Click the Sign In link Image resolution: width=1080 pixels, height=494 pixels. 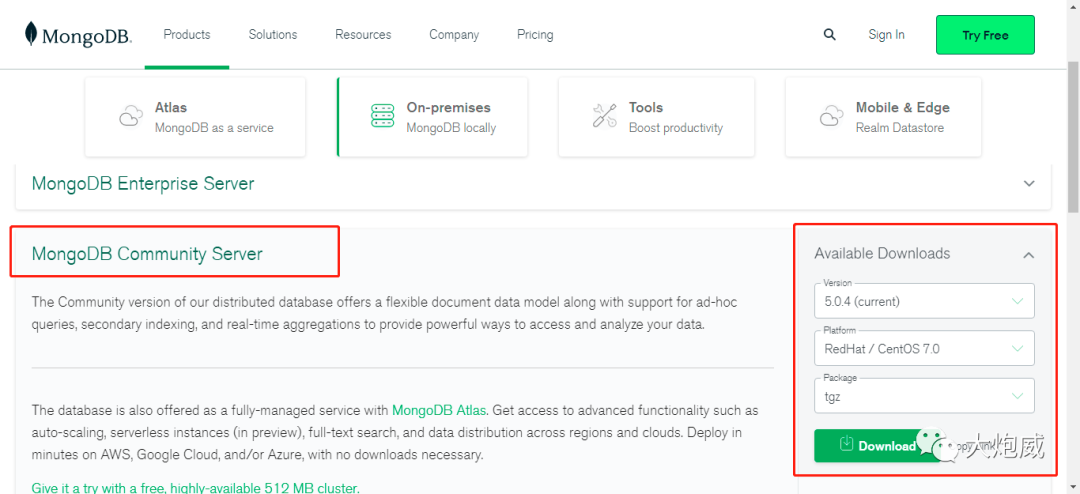(886, 35)
